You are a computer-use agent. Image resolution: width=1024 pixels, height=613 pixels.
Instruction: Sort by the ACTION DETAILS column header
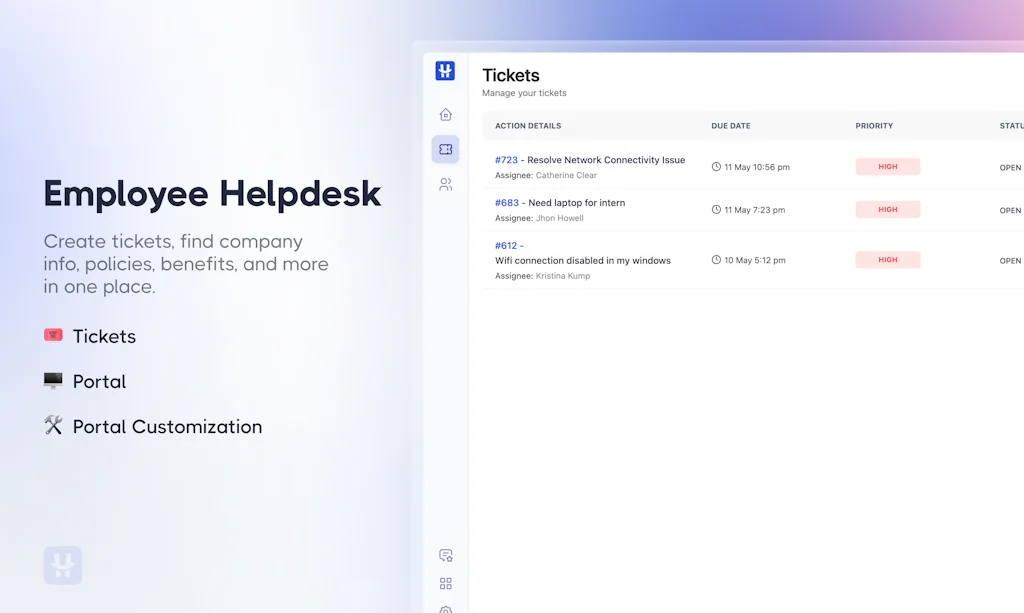click(528, 126)
